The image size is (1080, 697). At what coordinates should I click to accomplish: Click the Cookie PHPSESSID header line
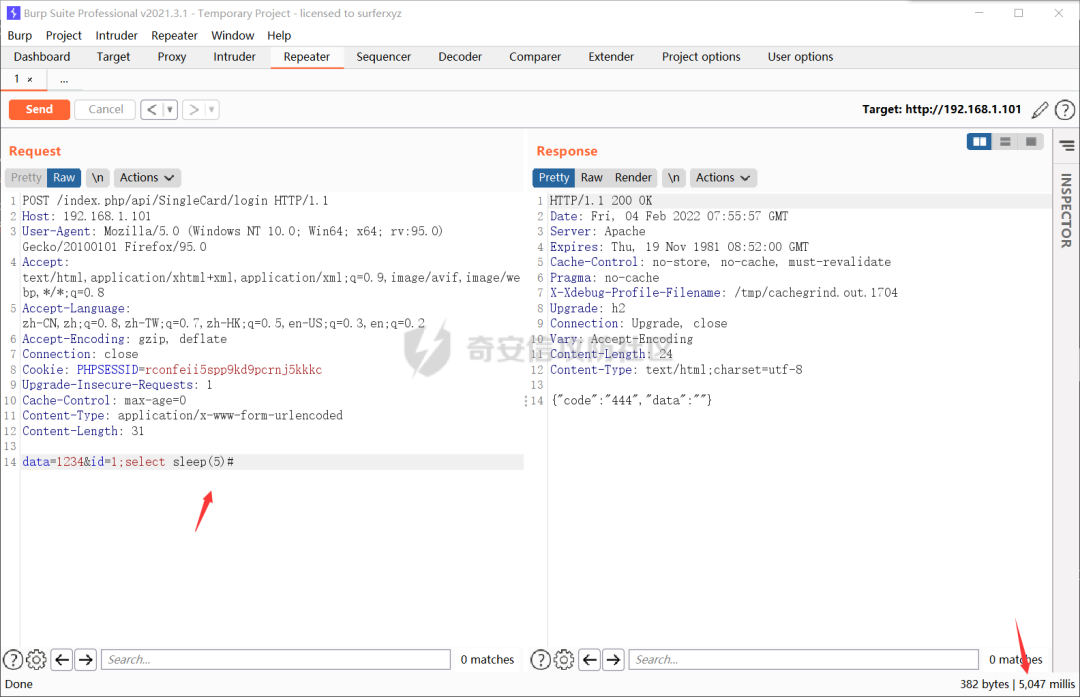pos(172,370)
